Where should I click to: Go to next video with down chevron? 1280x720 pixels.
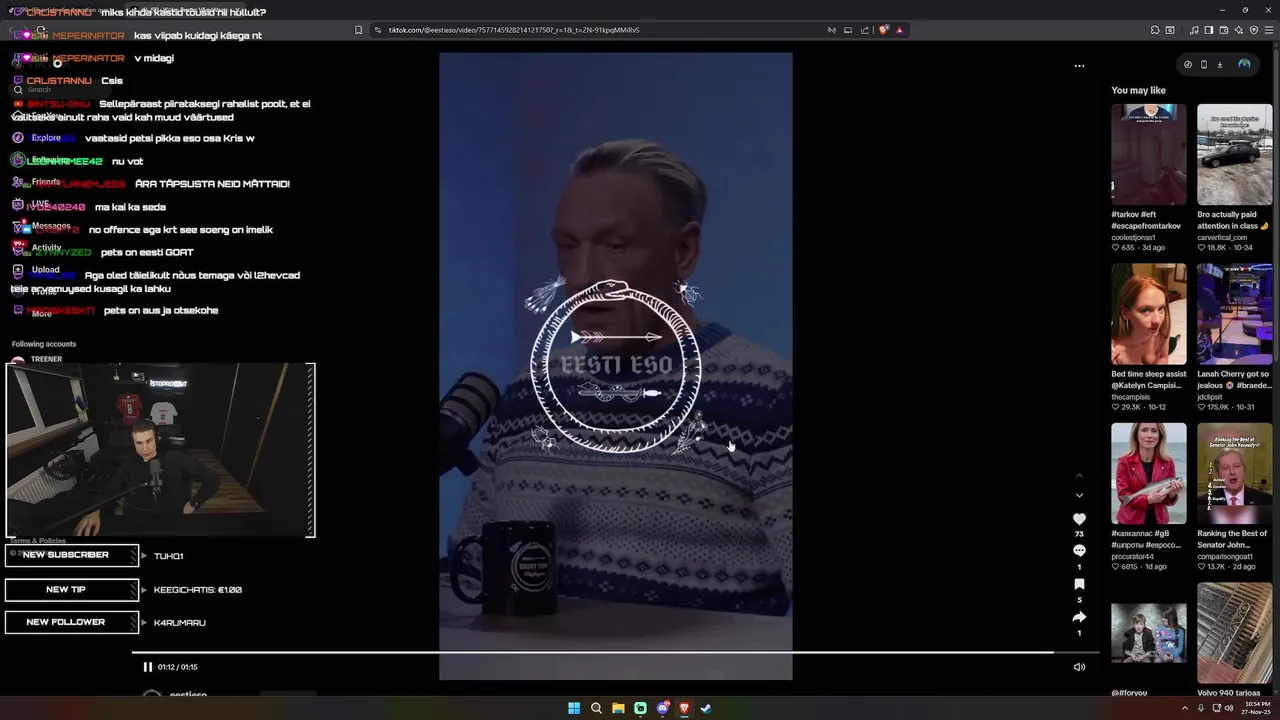pyautogui.click(x=1079, y=495)
